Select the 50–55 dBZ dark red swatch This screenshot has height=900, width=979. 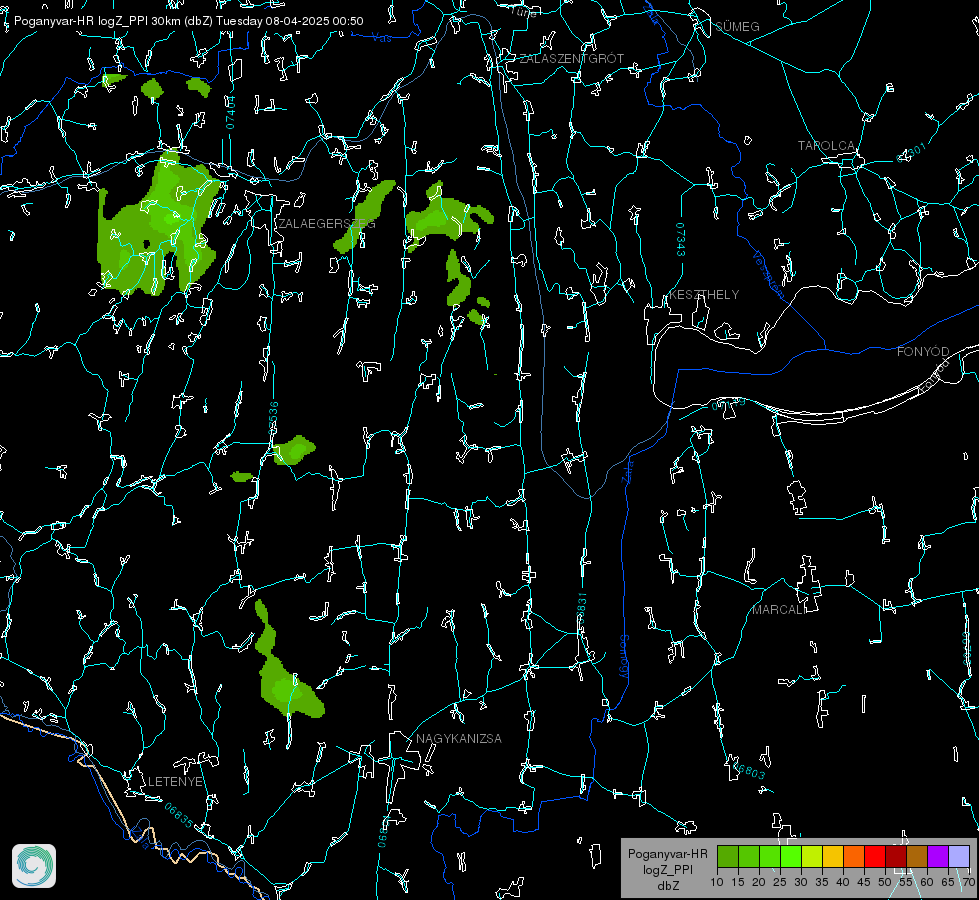click(896, 856)
